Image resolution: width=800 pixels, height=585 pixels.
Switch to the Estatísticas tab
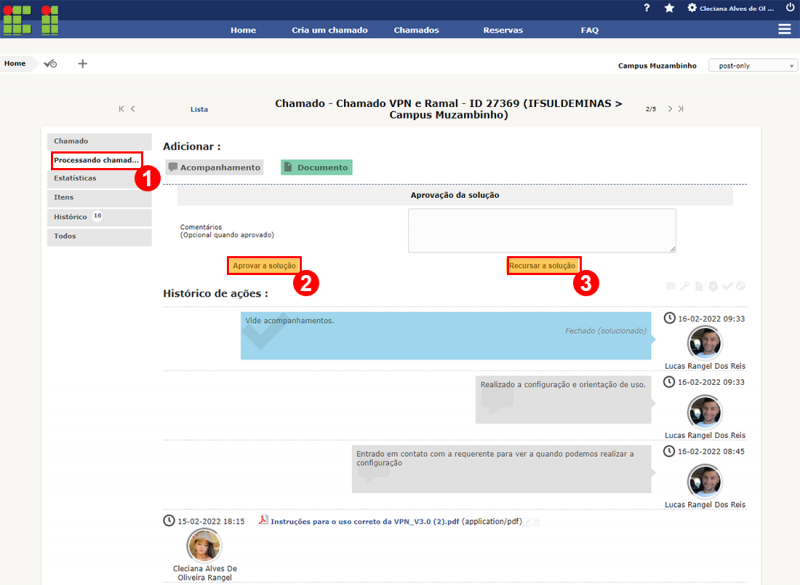(x=99, y=179)
